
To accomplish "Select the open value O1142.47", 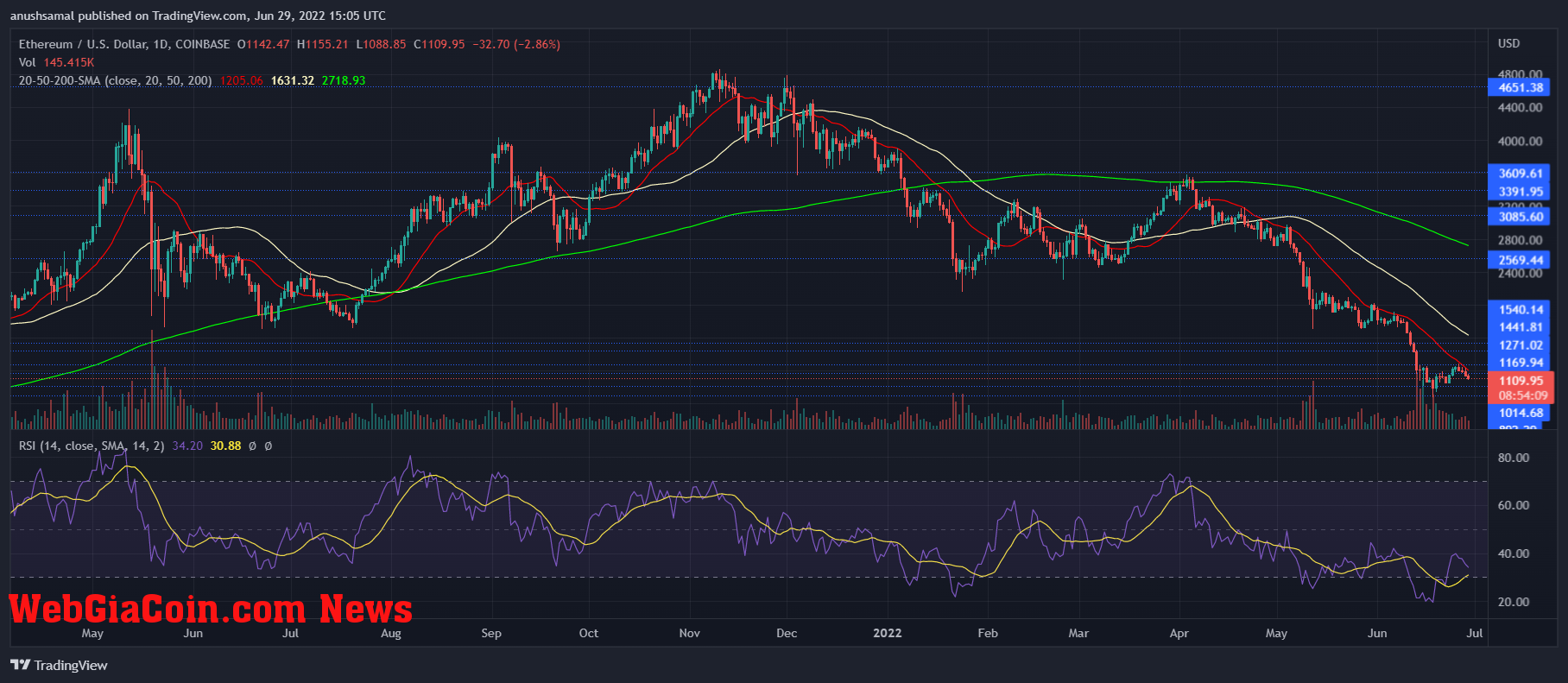I will [263, 44].
